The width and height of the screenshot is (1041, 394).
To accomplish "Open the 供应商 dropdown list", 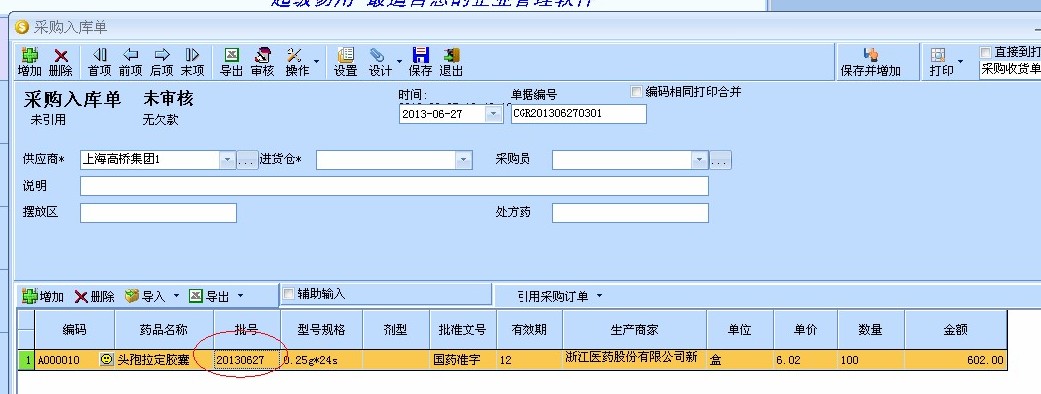I will tap(227, 160).
